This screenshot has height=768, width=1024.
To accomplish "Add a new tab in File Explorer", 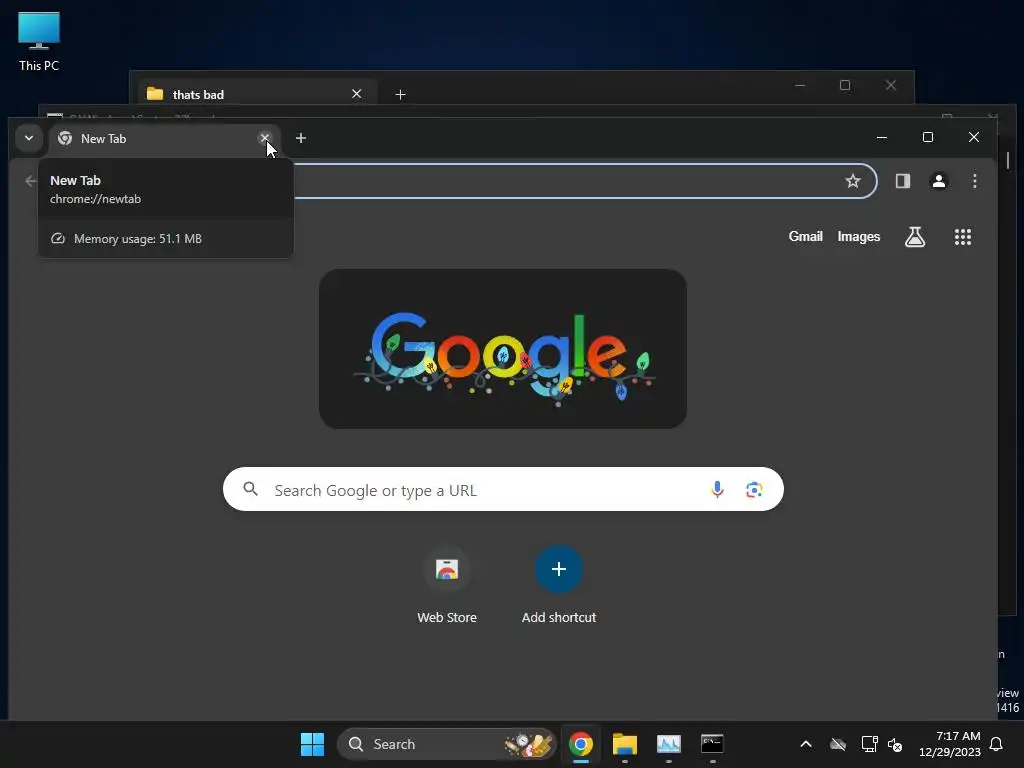I will (400, 95).
